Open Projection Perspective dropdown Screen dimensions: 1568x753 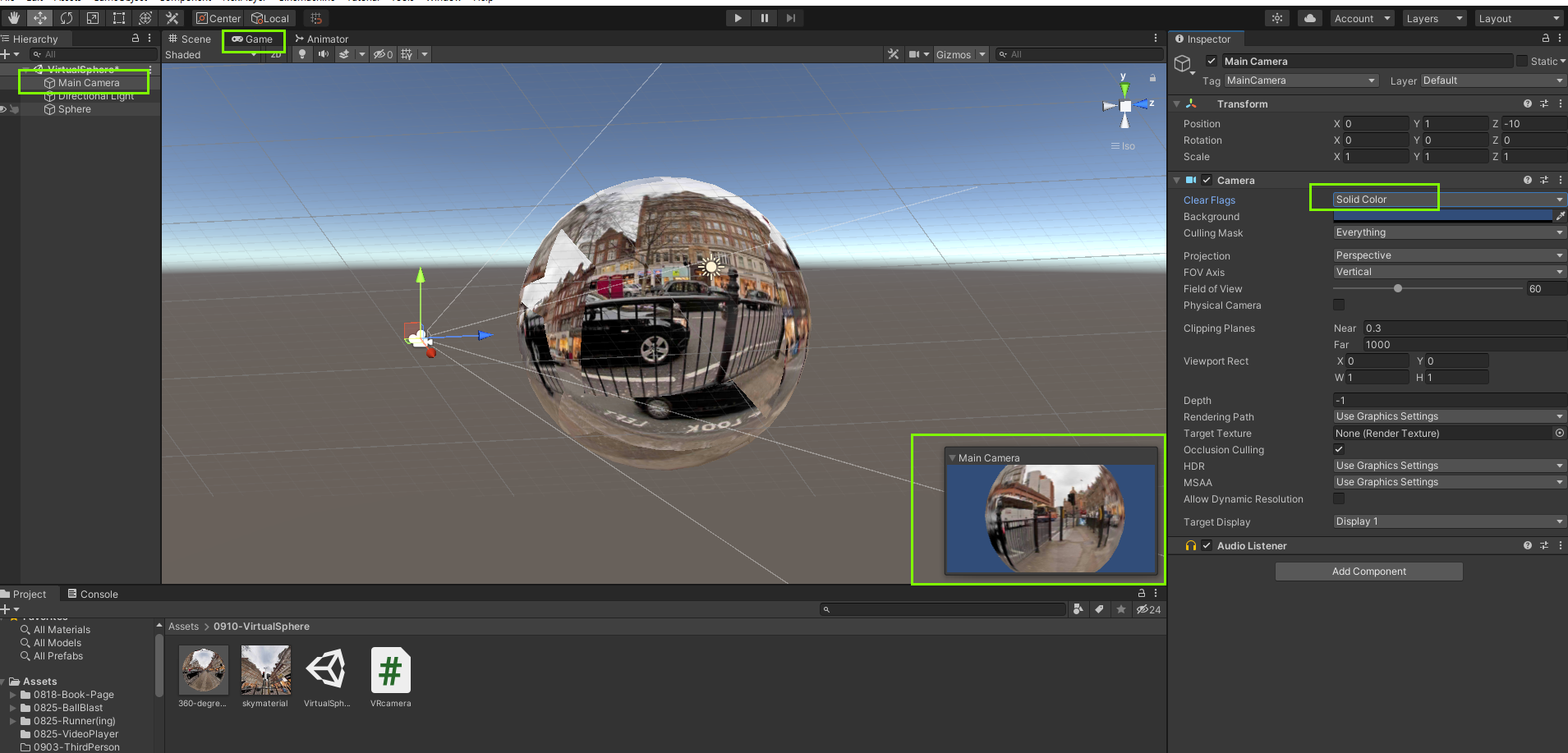pyautogui.click(x=1450, y=256)
